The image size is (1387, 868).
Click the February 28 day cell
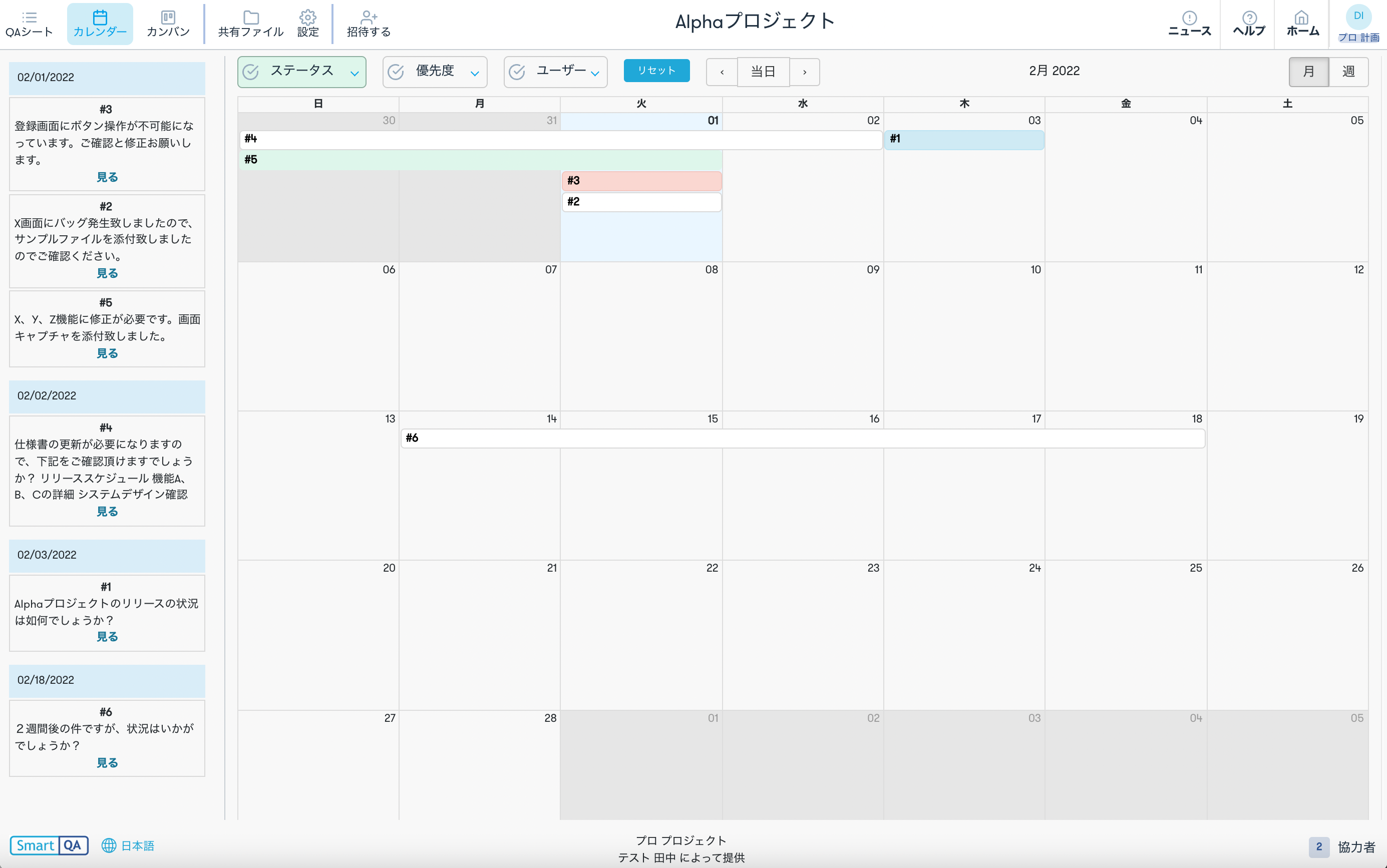pyautogui.click(x=479, y=765)
